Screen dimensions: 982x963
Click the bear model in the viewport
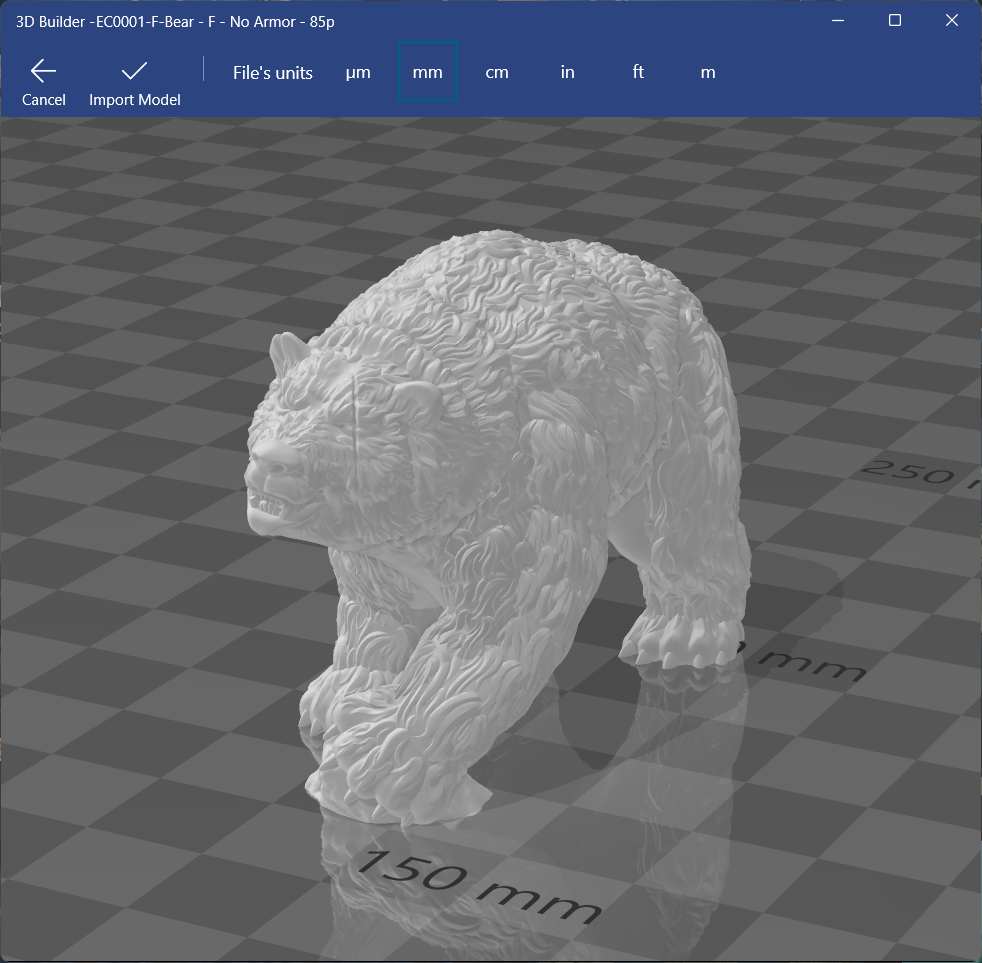(x=495, y=526)
